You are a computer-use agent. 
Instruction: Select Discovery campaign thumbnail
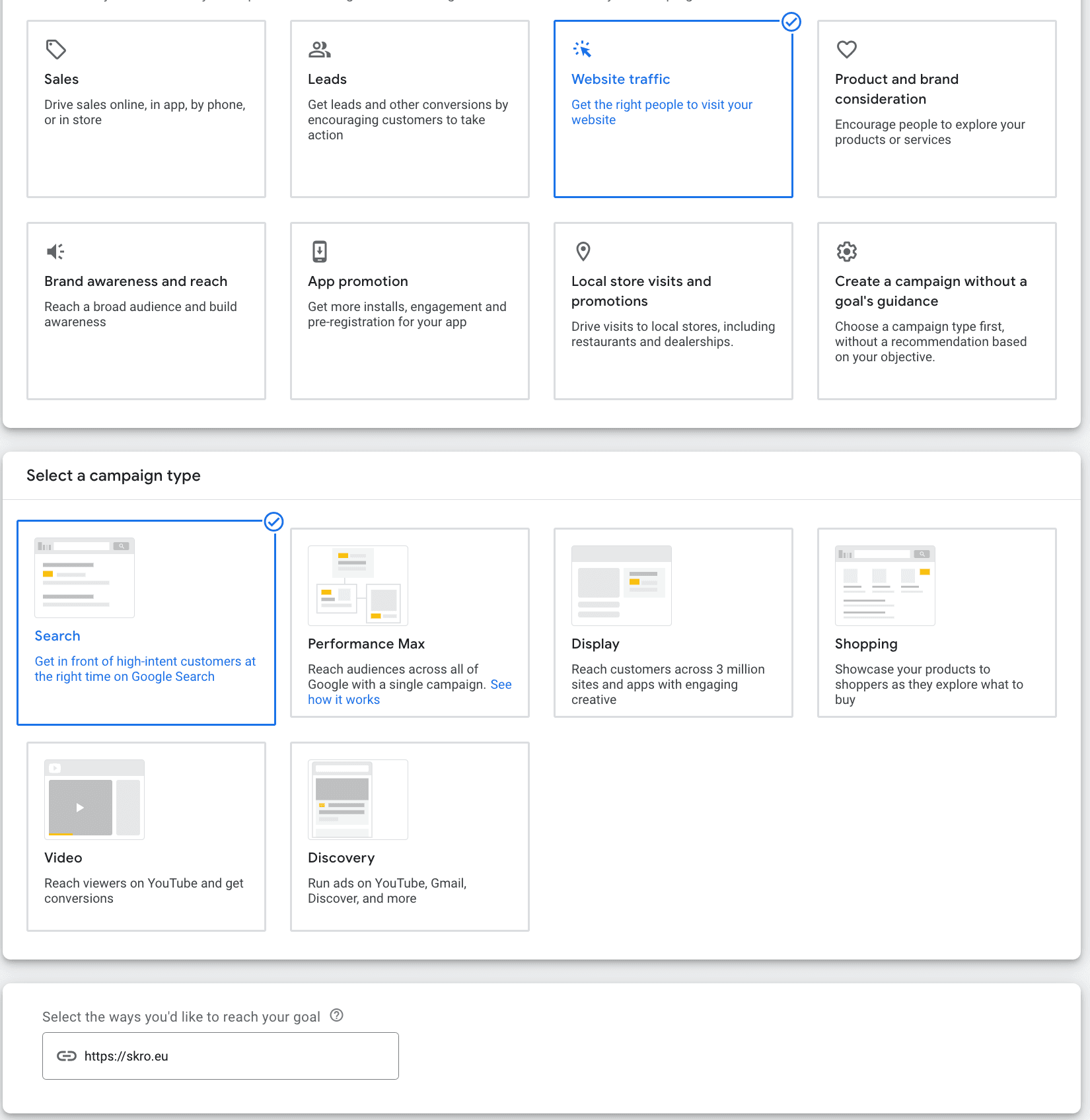point(357,800)
